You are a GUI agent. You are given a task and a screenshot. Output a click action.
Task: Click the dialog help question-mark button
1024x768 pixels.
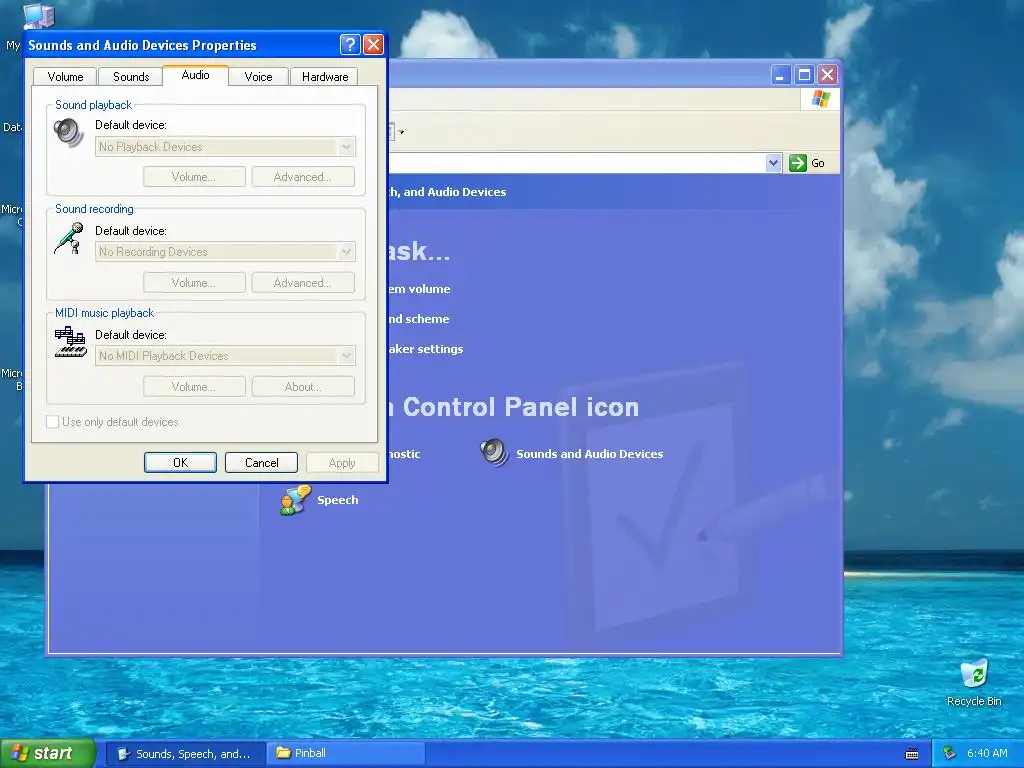point(350,44)
